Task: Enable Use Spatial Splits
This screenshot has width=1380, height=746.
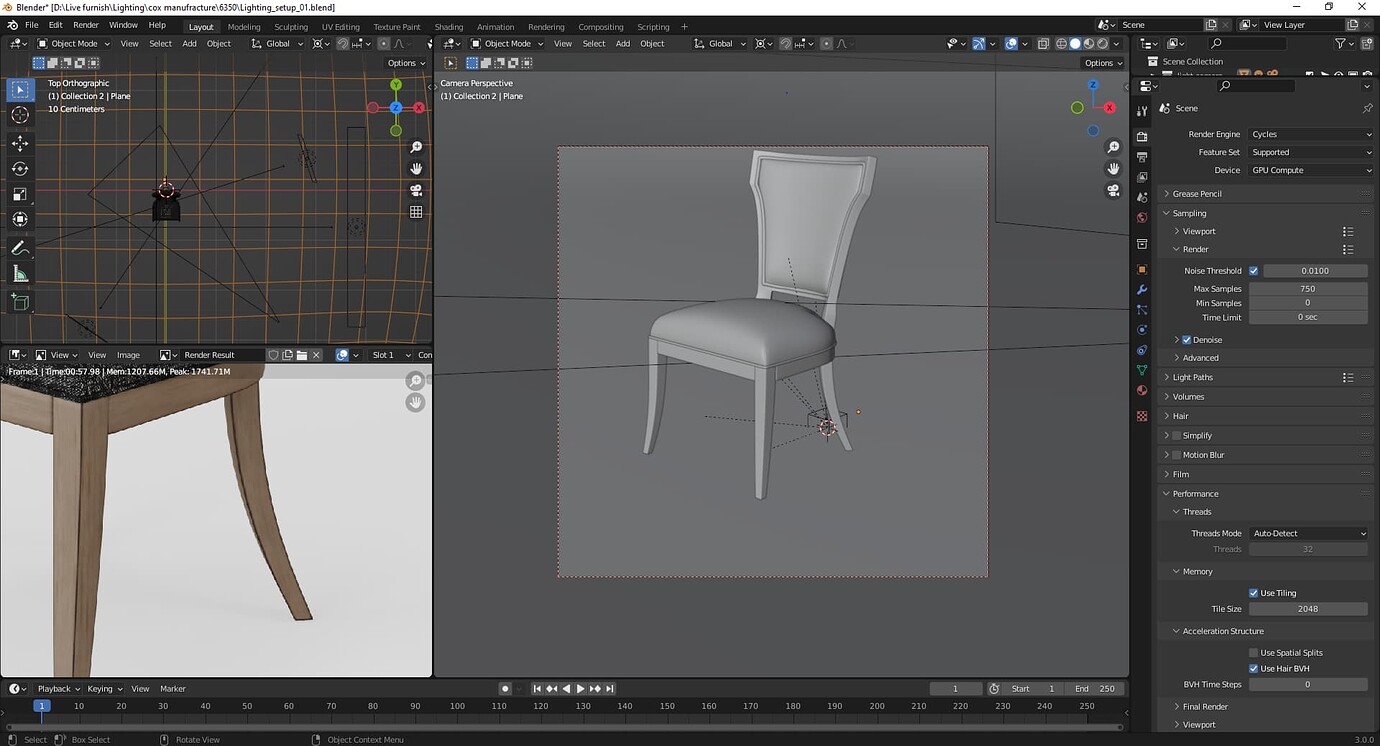Action: [1254, 652]
